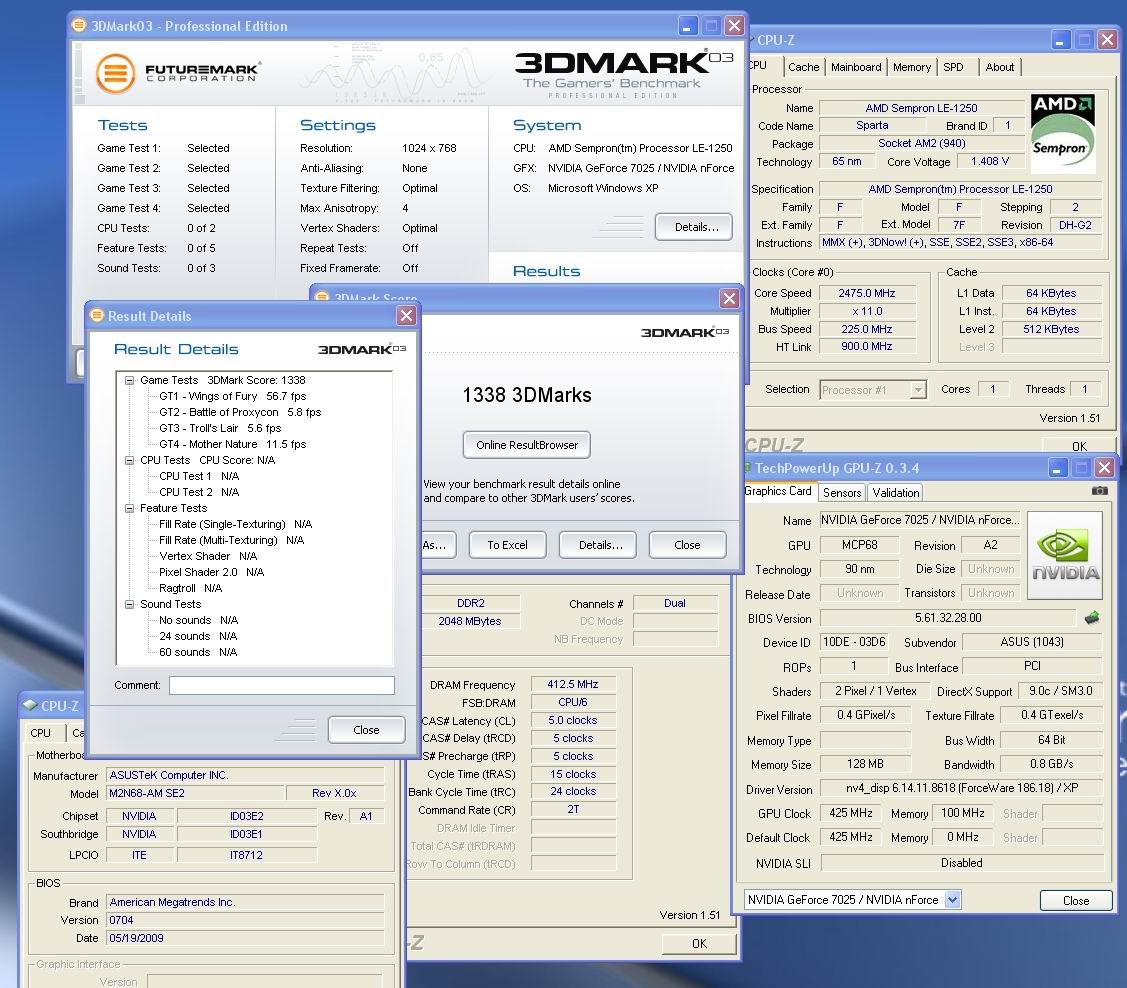Click the BIOS date 05/19/2009 field

click(x=245, y=938)
